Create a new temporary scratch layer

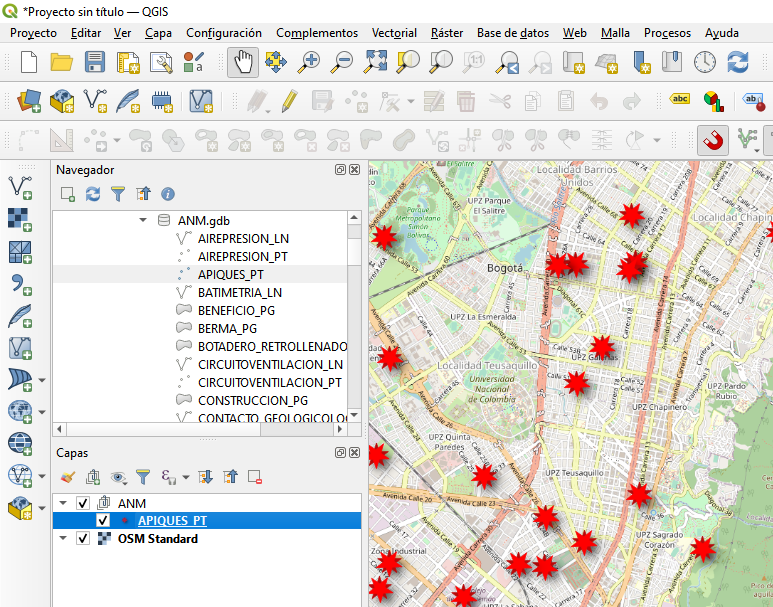161,101
